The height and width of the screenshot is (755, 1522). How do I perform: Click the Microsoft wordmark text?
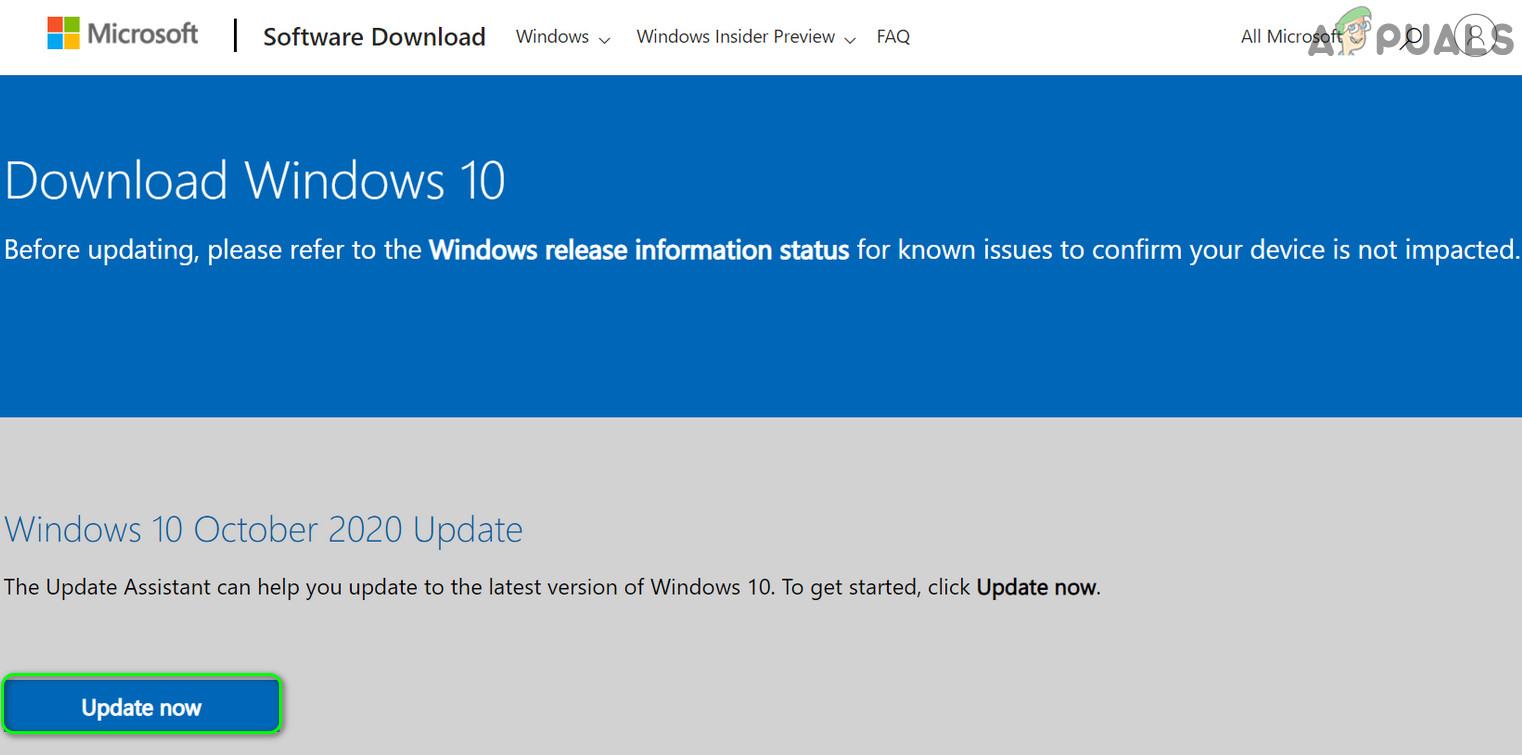[143, 34]
